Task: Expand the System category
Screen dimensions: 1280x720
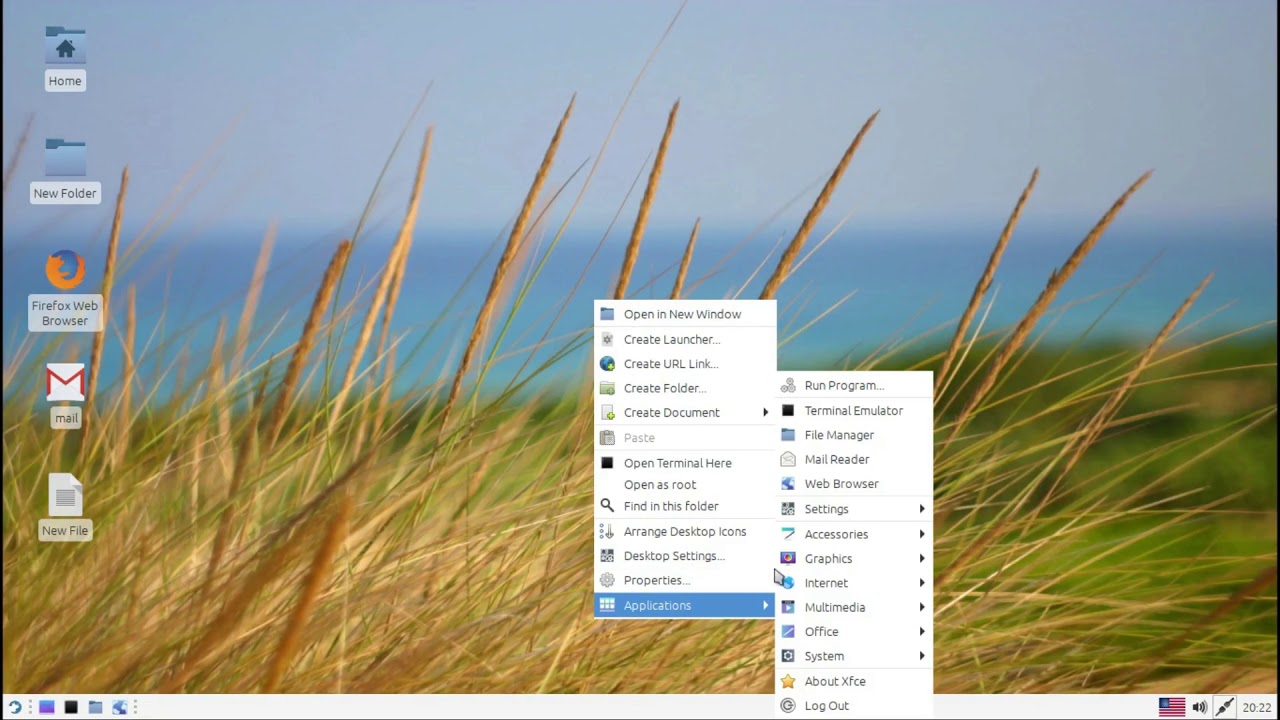Action: pyautogui.click(x=854, y=656)
